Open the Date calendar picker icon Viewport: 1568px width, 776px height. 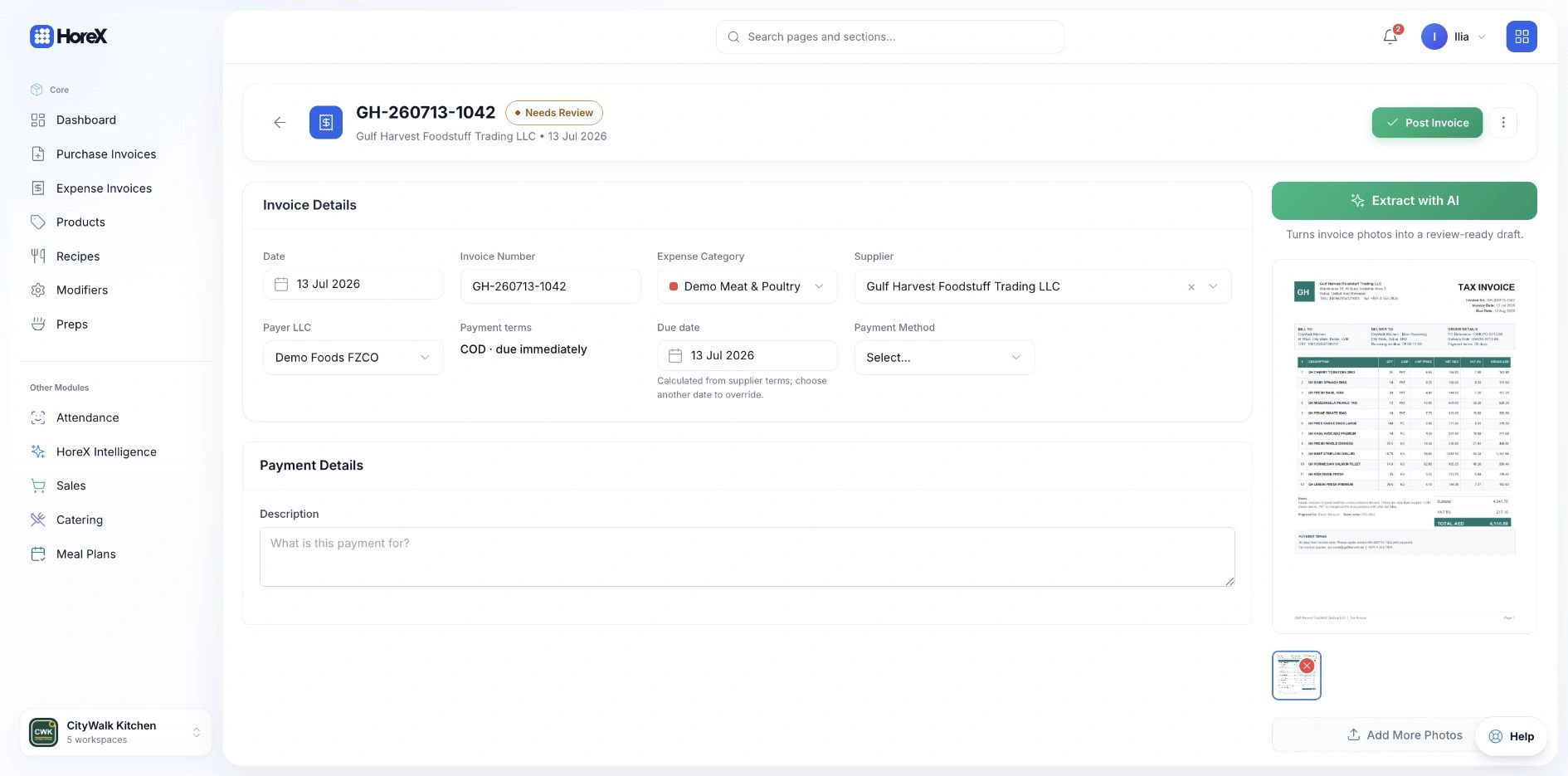(x=281, y=285)
